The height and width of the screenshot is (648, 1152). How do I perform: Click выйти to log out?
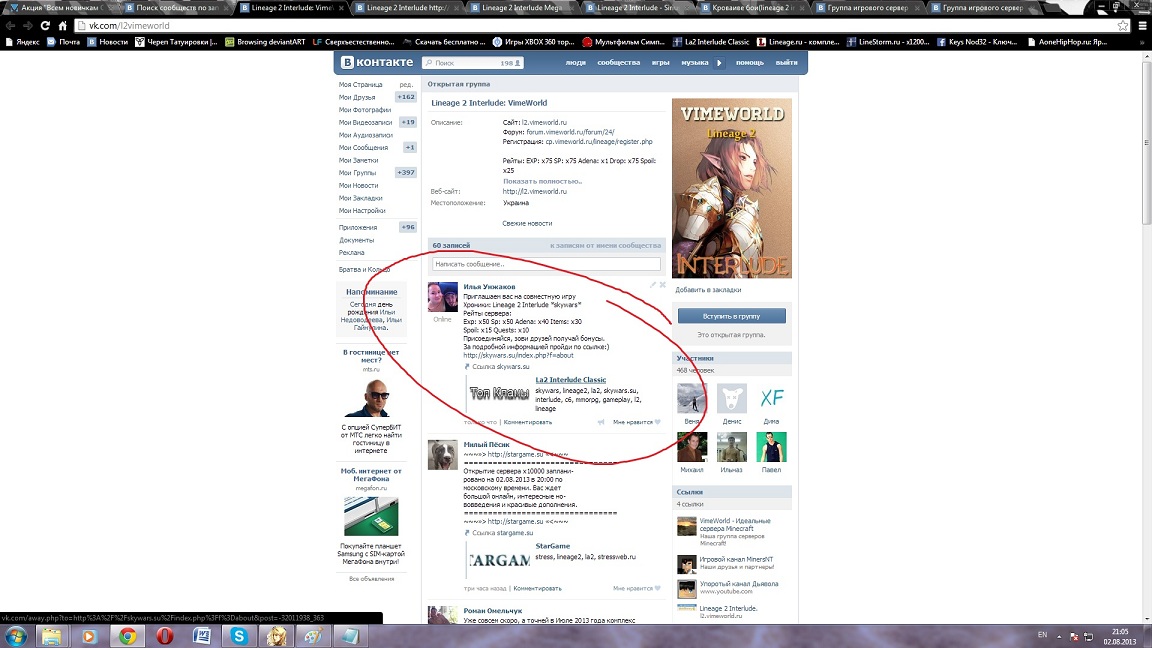[786, 62]
